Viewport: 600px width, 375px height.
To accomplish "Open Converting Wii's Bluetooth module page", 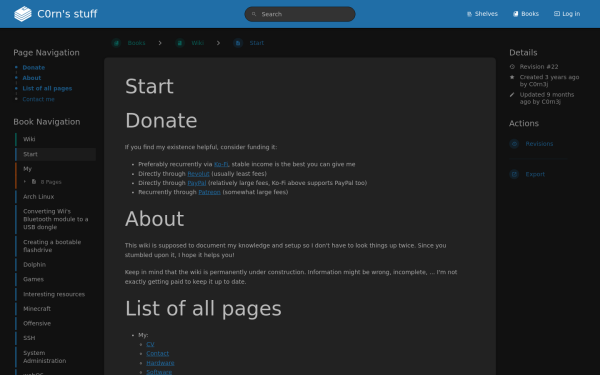I will (55, 219).
